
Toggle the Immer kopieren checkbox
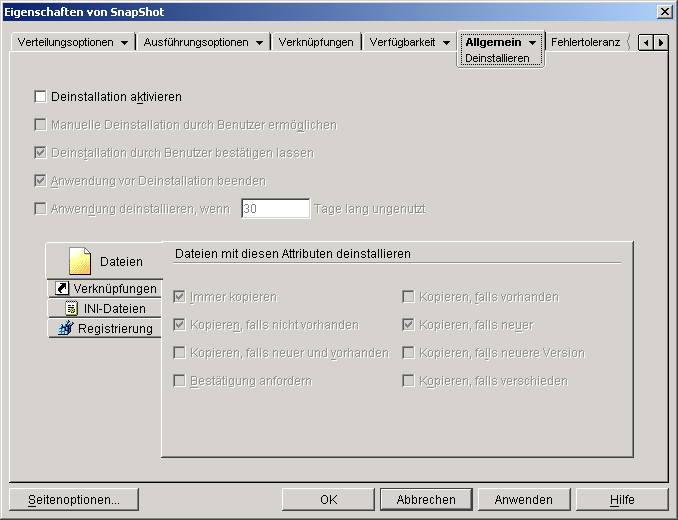pyautogui.click(x=179, y=297)
